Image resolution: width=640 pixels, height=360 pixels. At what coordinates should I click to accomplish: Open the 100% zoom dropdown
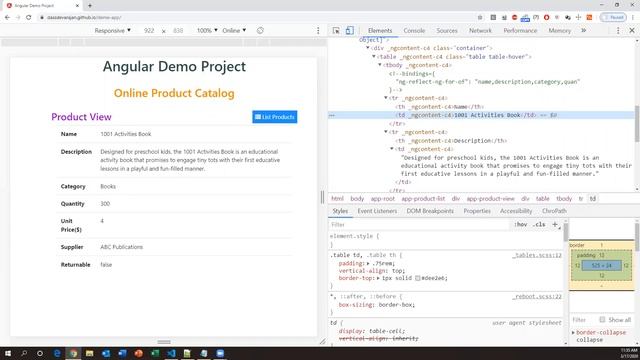207,31
